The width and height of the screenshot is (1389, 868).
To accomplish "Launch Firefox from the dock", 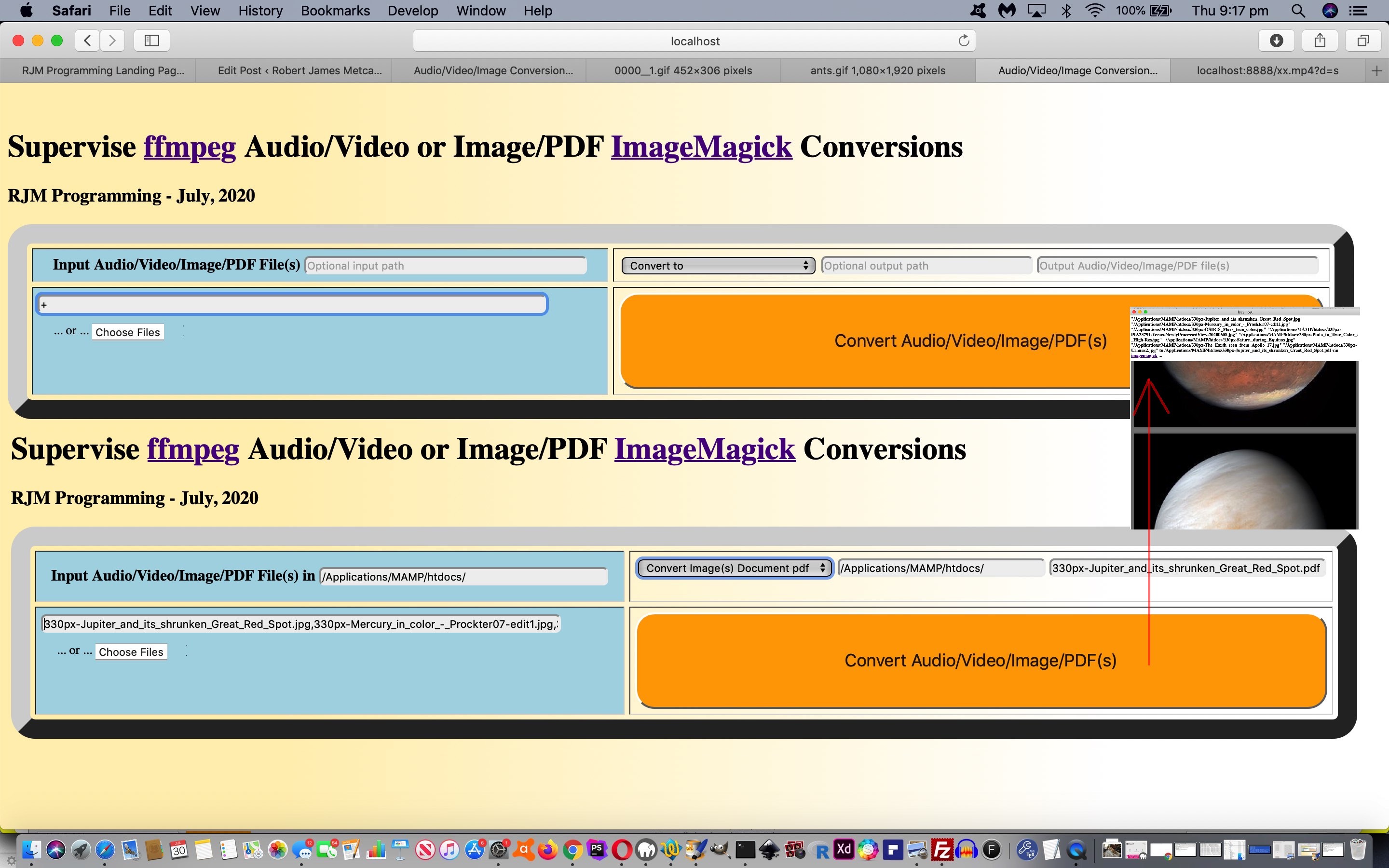I will (547, 849).
